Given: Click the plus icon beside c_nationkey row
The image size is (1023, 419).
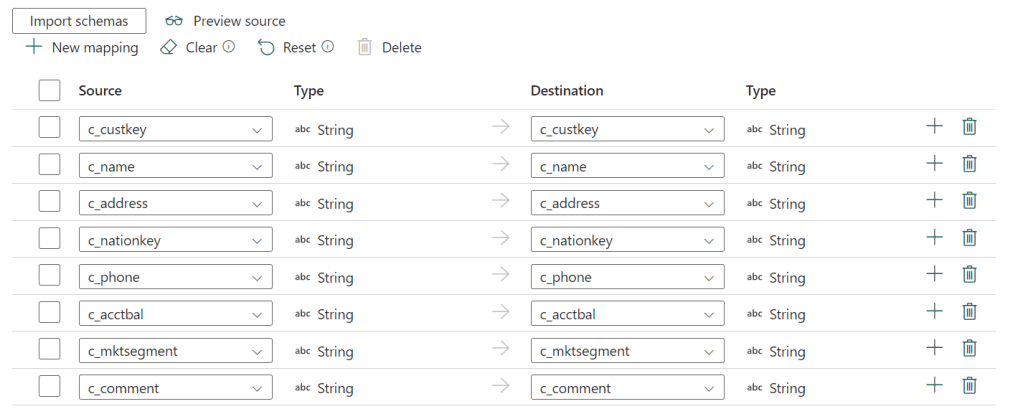Looking at the screenshot, I should click(x=935, y=237).
